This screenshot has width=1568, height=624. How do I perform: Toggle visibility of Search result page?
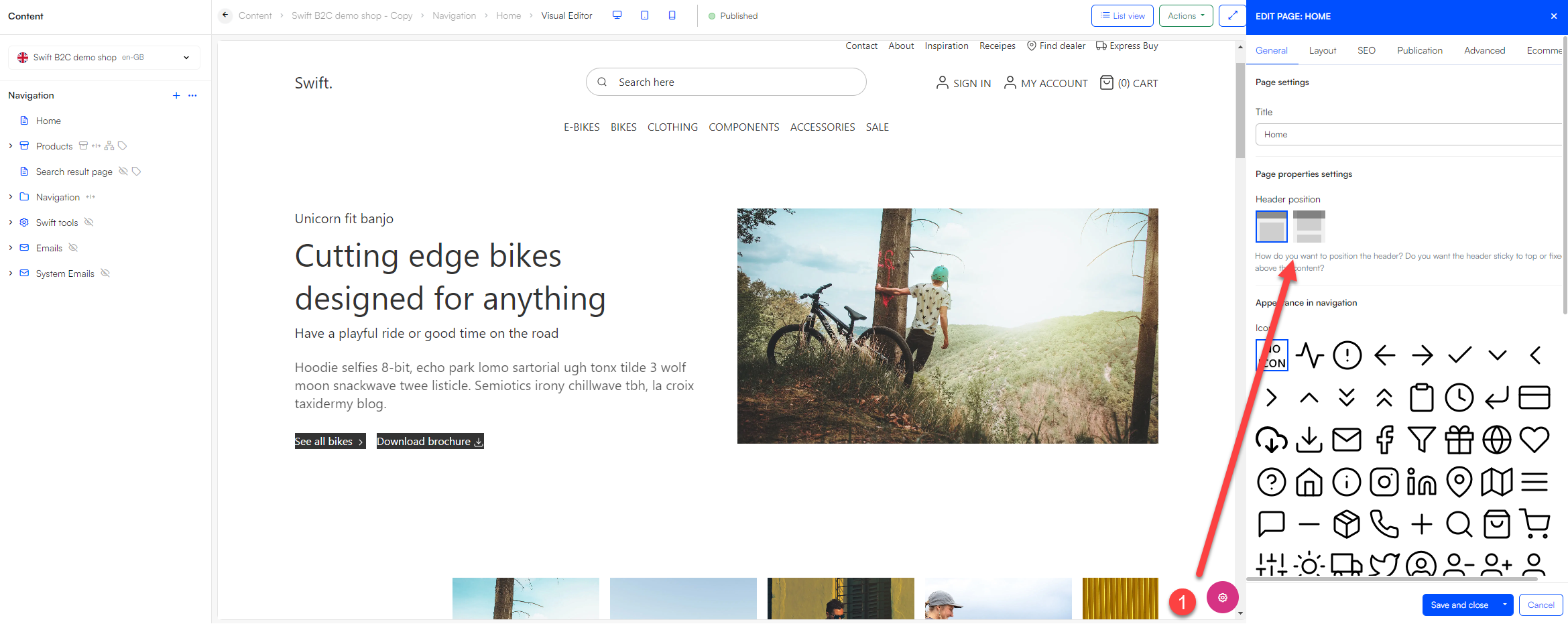coord(123,171)
